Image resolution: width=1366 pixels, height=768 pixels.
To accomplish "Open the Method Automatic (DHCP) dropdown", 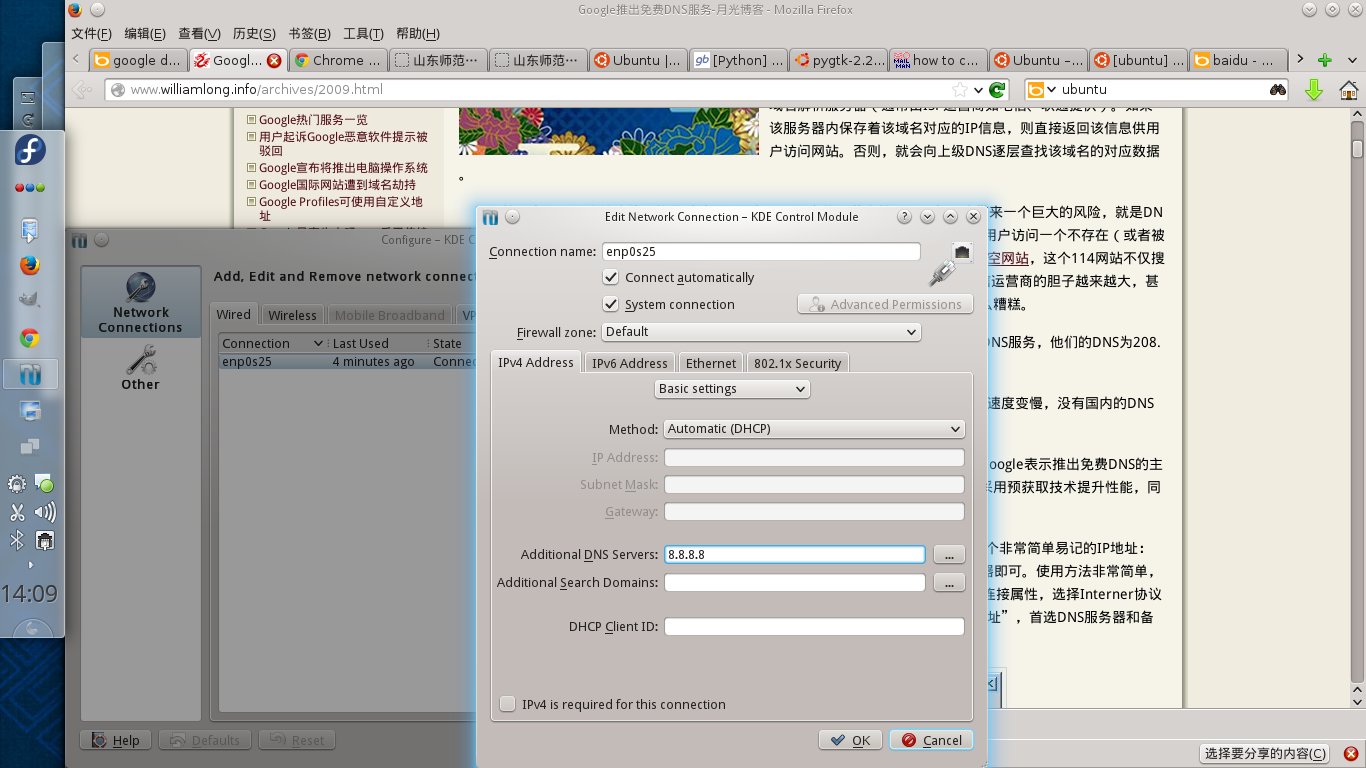I will (814, 428).
